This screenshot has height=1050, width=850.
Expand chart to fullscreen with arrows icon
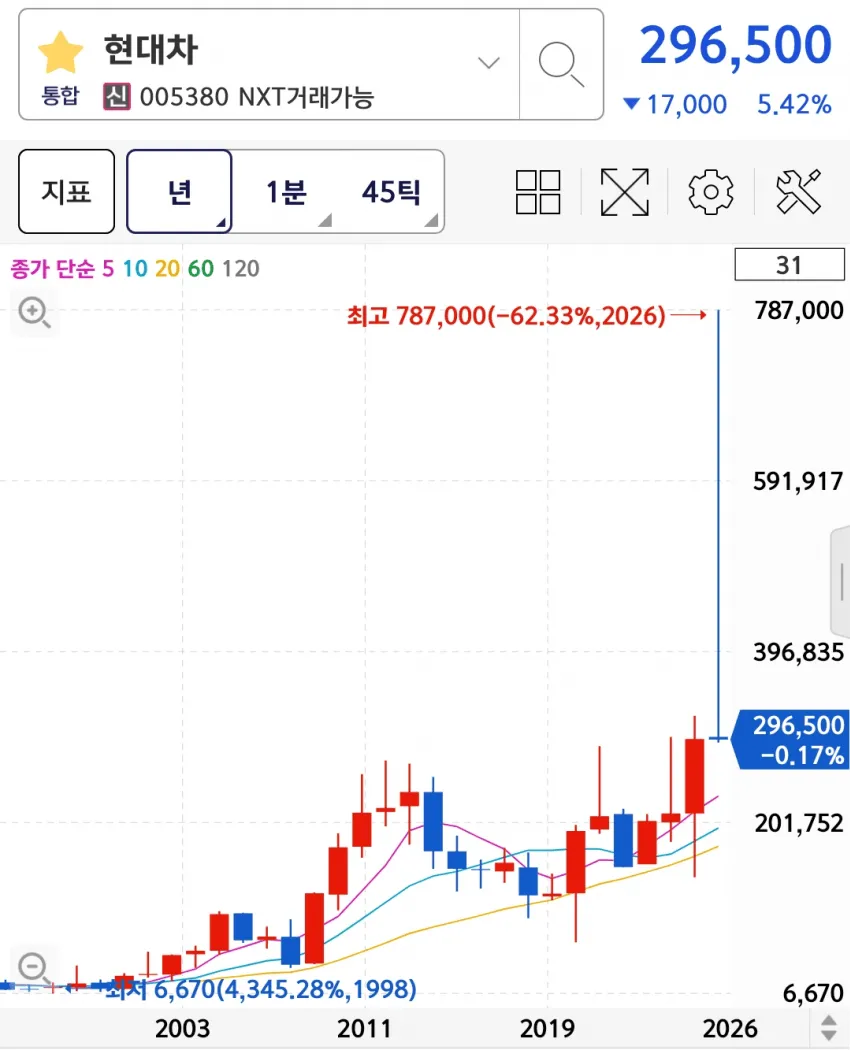click(624, 192)
